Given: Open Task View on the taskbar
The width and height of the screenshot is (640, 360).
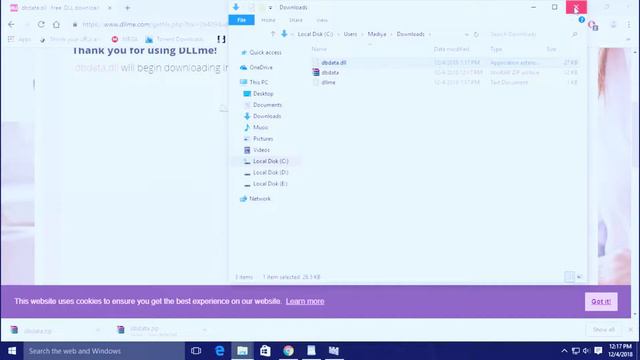Looking at the screenshot, I should pyautogui.click(x=196, y=351).
